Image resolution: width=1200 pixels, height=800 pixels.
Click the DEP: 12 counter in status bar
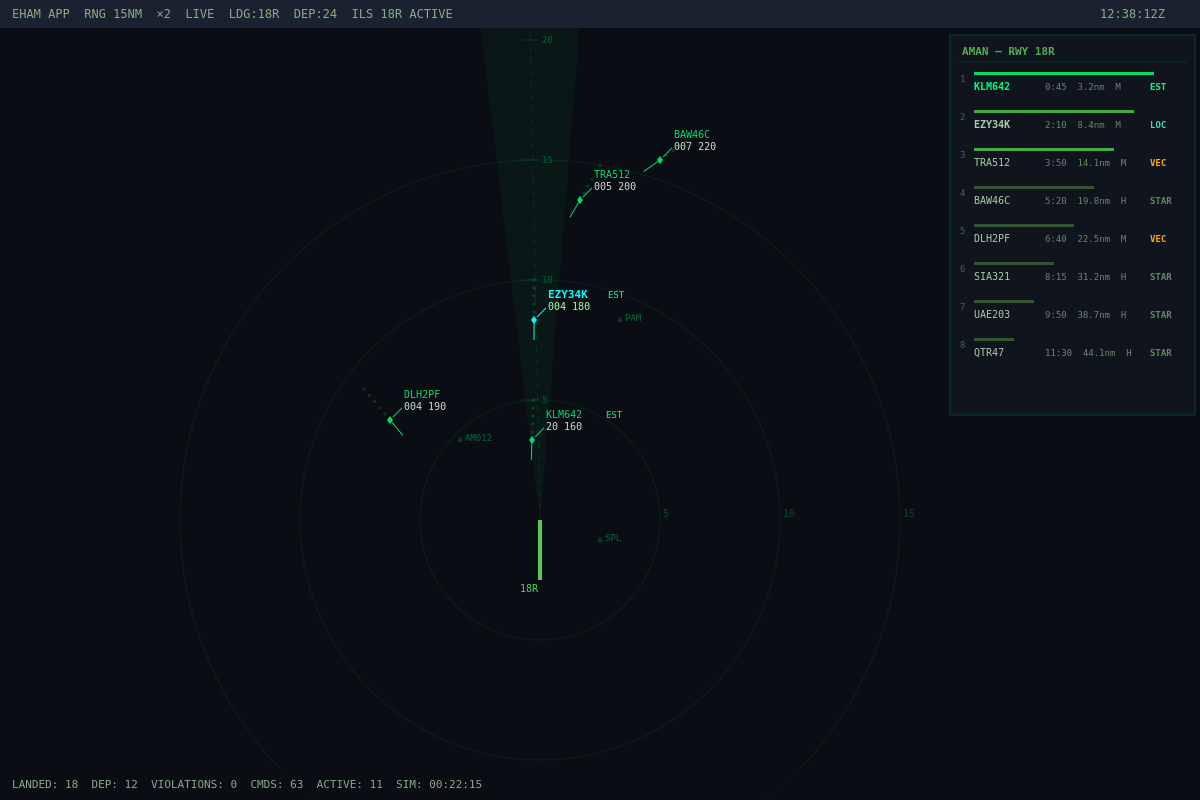point(115,785)
